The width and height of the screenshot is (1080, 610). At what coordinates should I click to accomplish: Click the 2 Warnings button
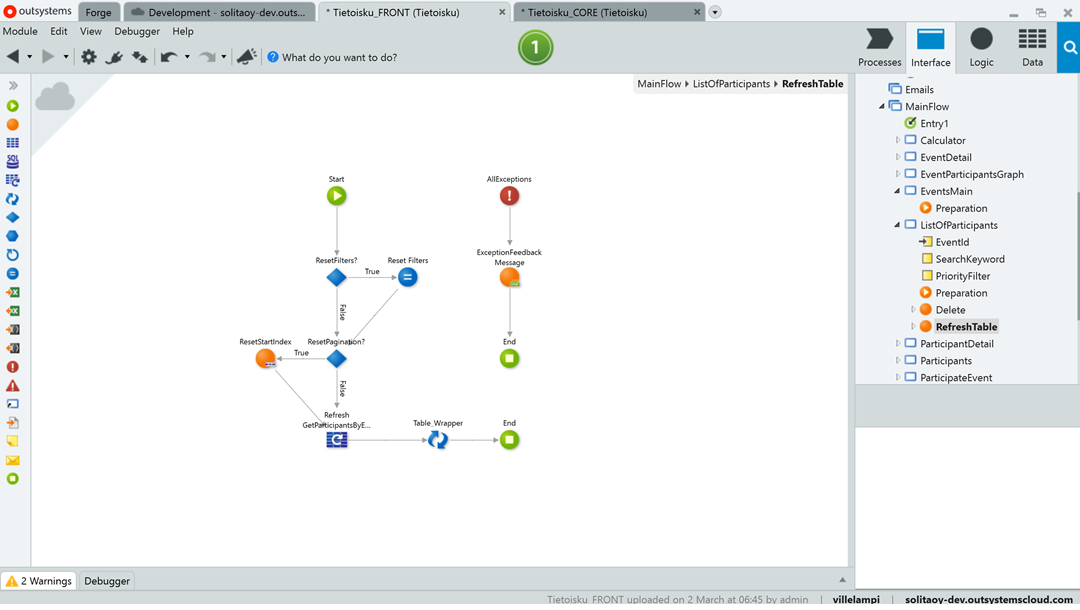39,581
